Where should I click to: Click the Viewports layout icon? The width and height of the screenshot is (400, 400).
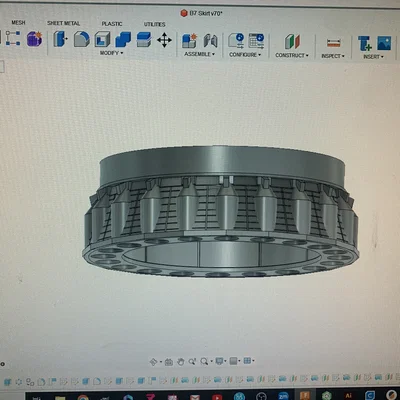click(x=247, y=361)
